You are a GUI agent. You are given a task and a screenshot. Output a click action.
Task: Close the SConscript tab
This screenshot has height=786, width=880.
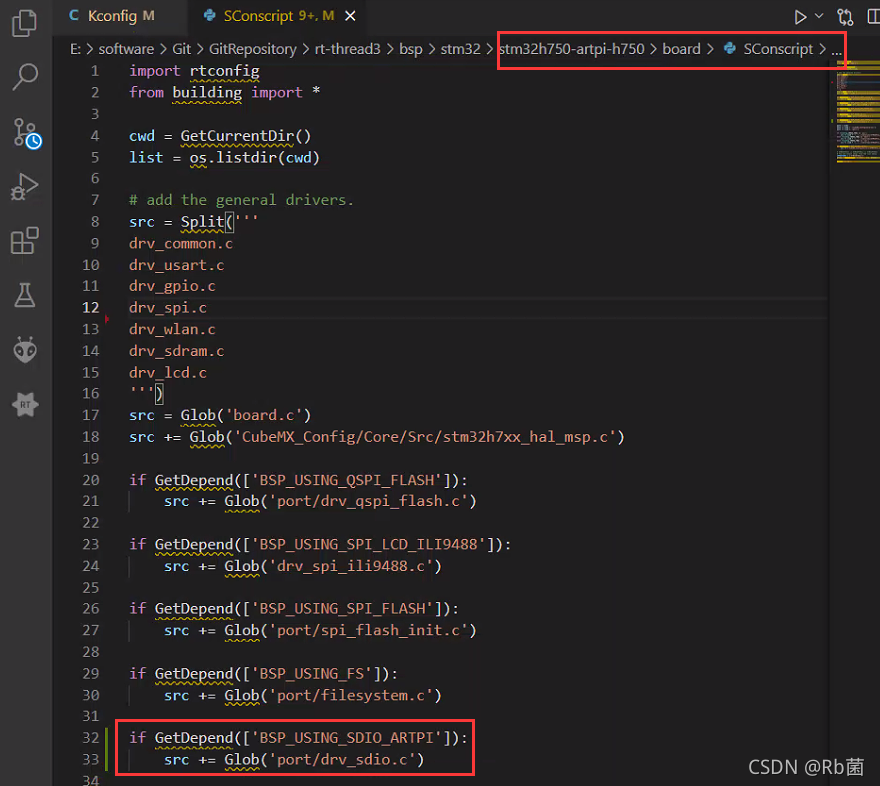(x=348, y=16)
